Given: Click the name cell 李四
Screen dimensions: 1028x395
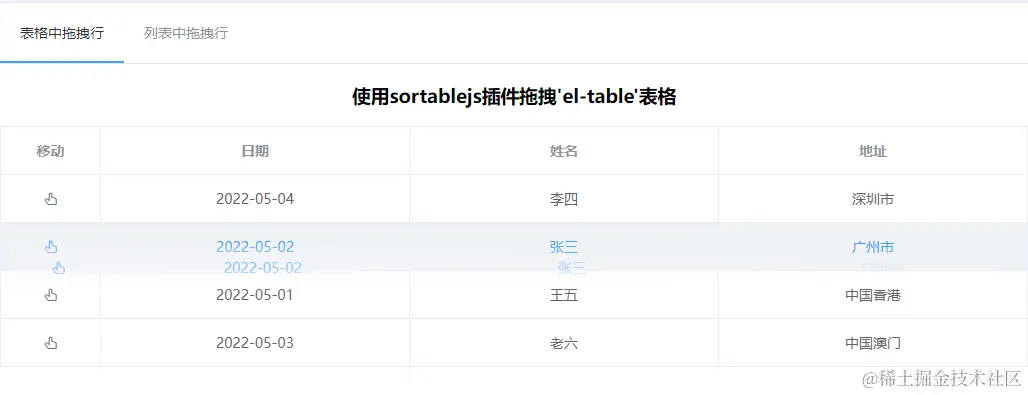Looking at the screenshot, I should point(564,199).
